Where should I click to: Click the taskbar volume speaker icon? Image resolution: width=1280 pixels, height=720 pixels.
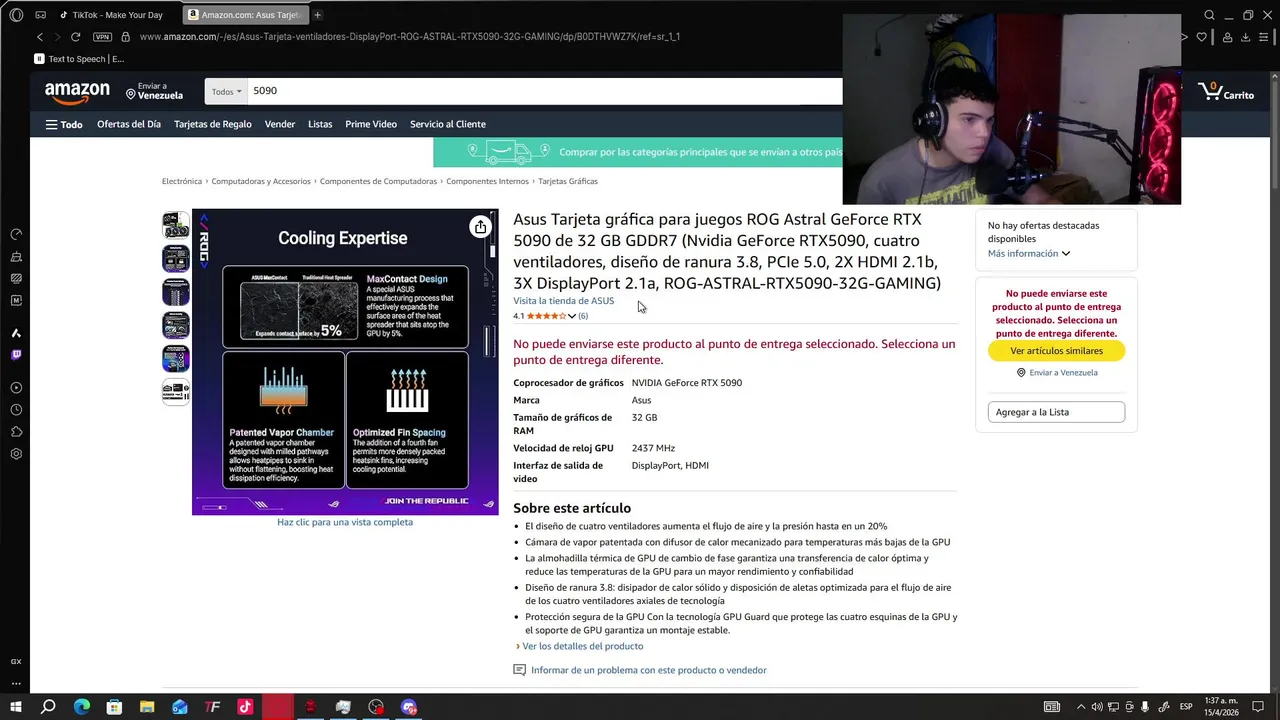tap(1097, 707)
